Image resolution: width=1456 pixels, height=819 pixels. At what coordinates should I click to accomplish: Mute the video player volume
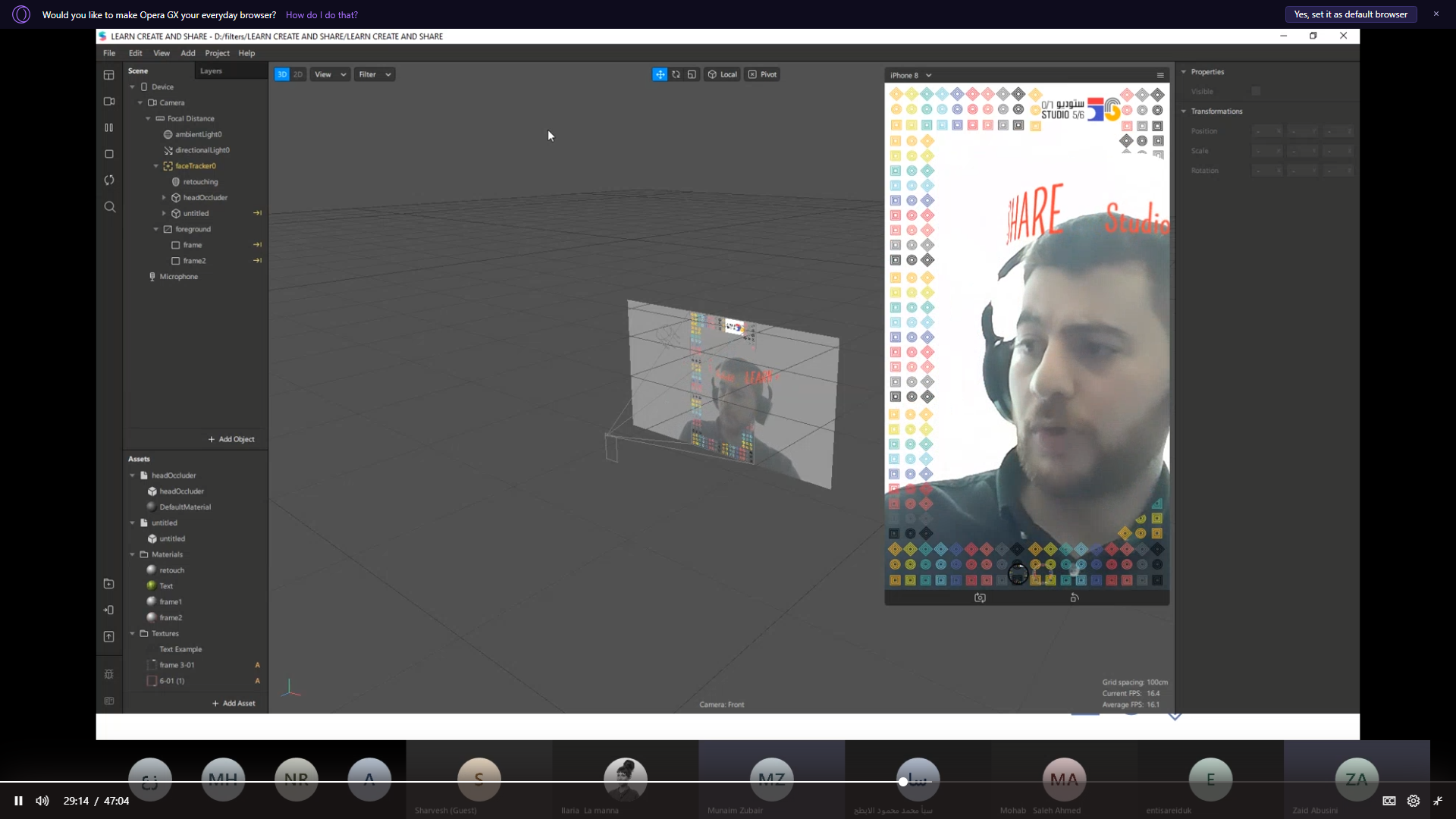(x=42, y=801)
